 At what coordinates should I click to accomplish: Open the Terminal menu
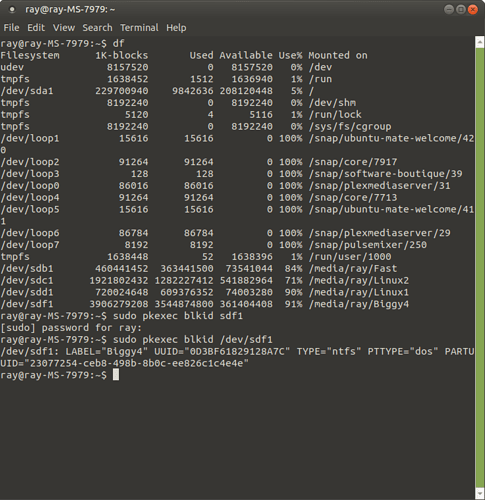(139, 28)
